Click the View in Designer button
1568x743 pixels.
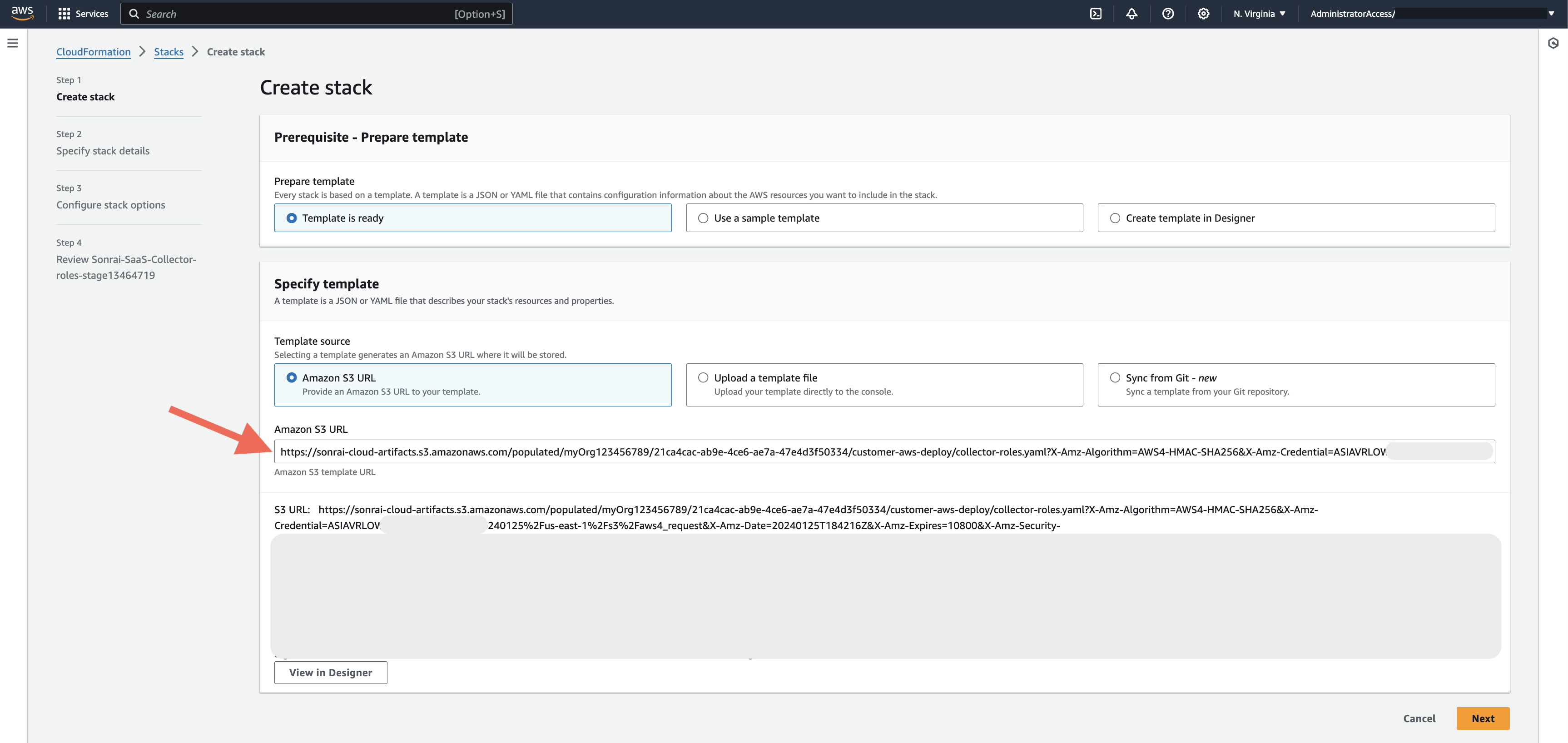click(331, 673)
